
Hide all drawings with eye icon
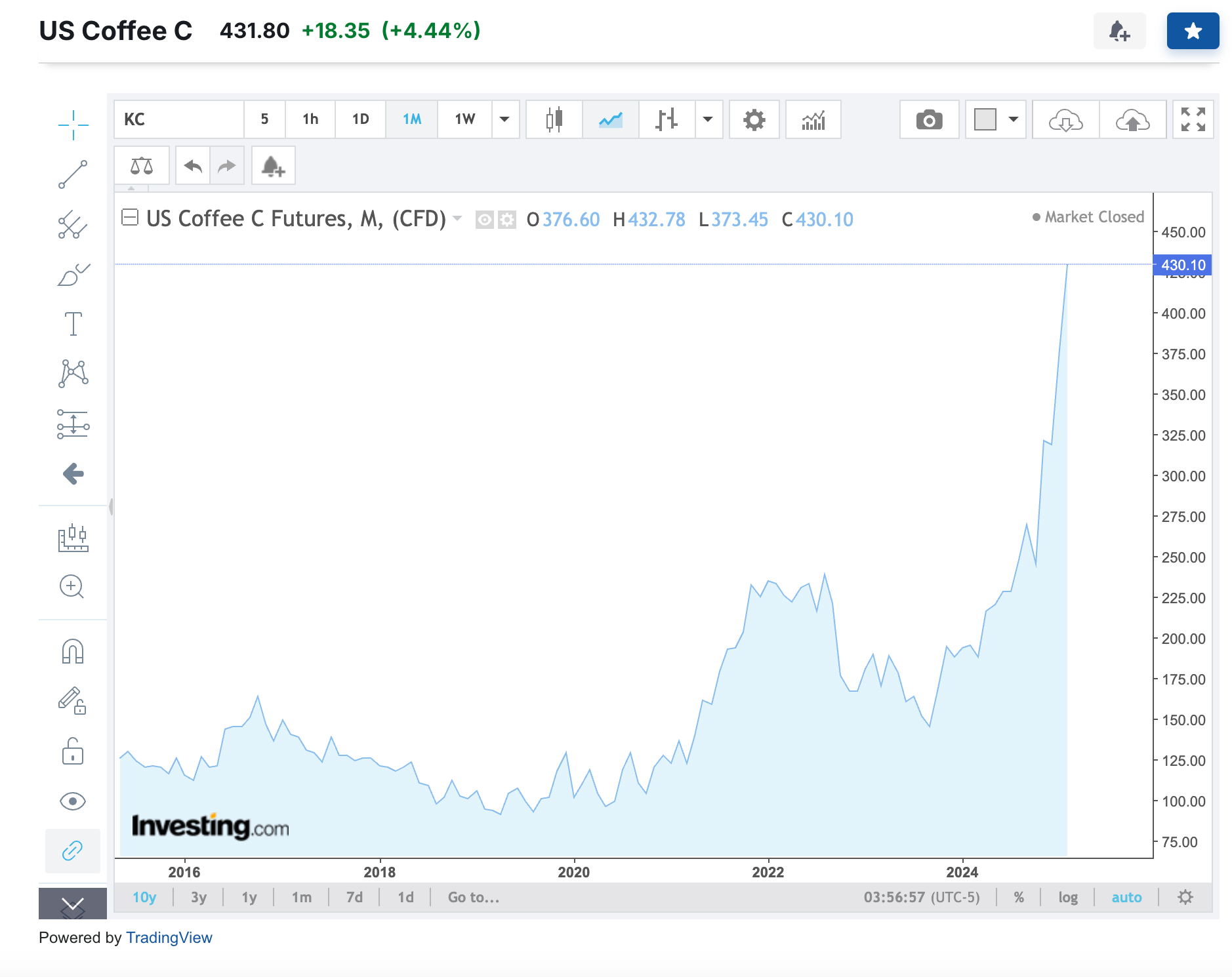tap(73, 801)
